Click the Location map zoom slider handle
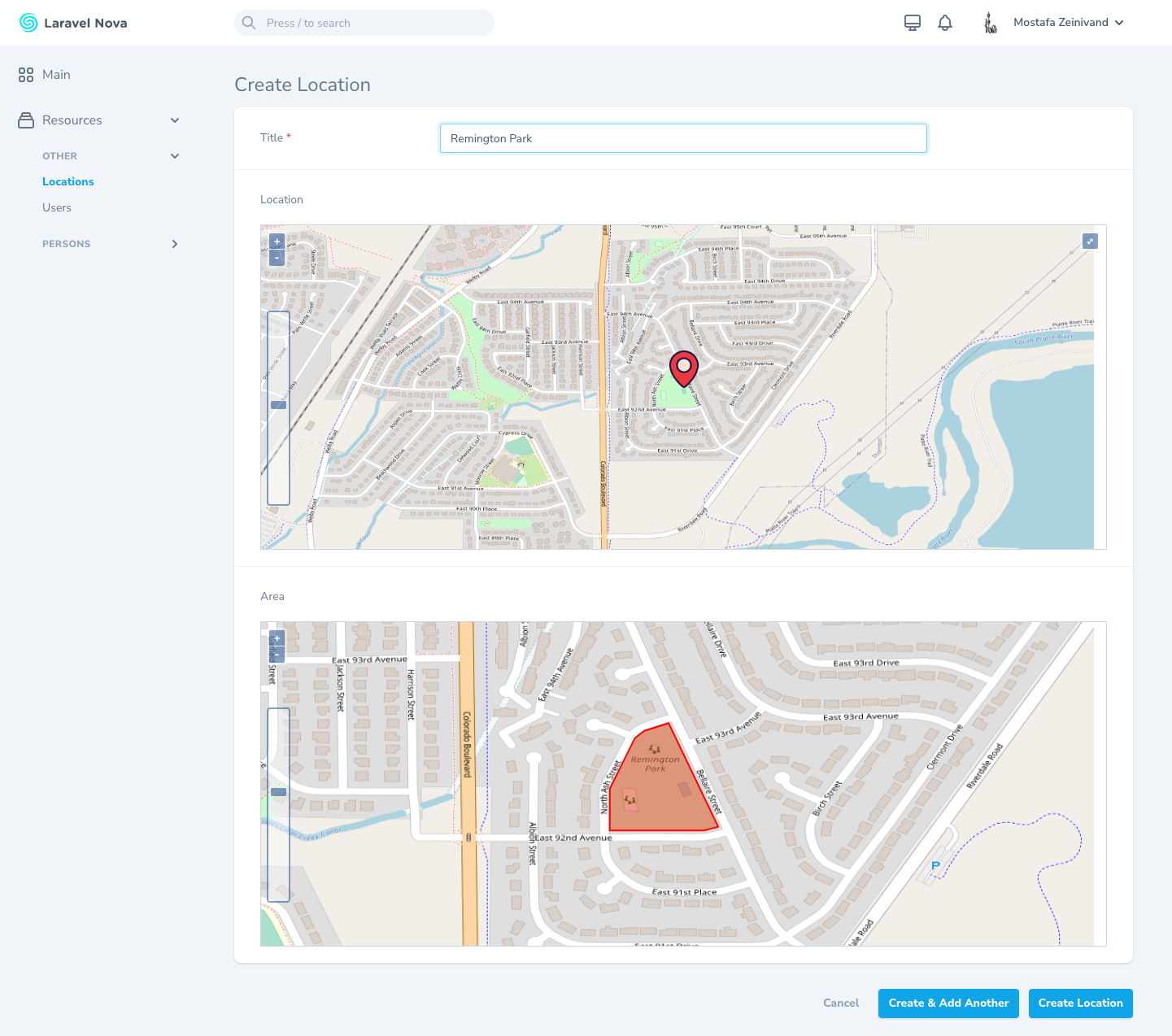 click(278, 405)
